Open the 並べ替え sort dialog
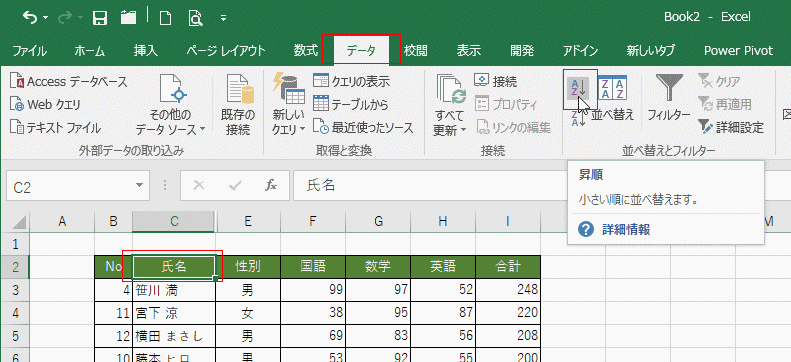 612,99
